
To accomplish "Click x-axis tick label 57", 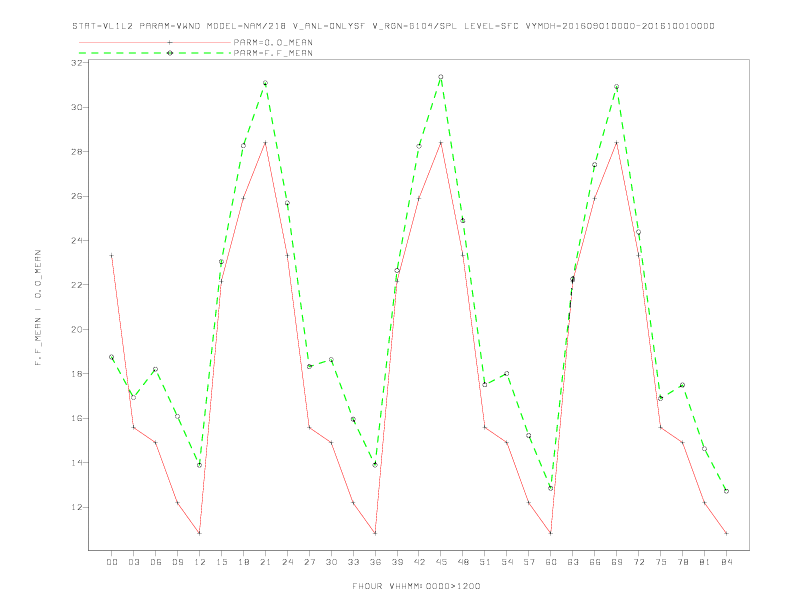I will (x=529, y=562).
